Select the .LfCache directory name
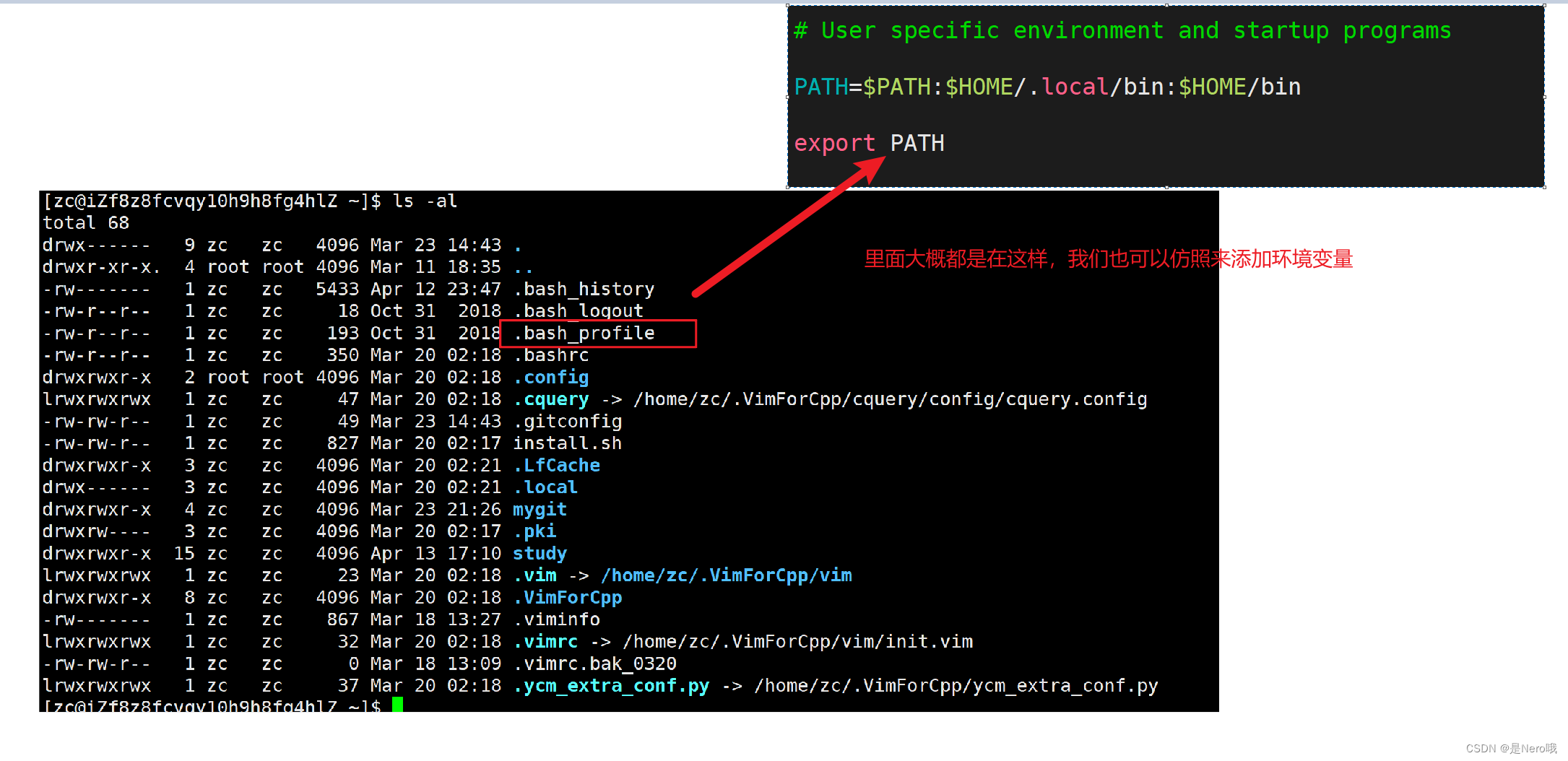 [x=557, y=466]
